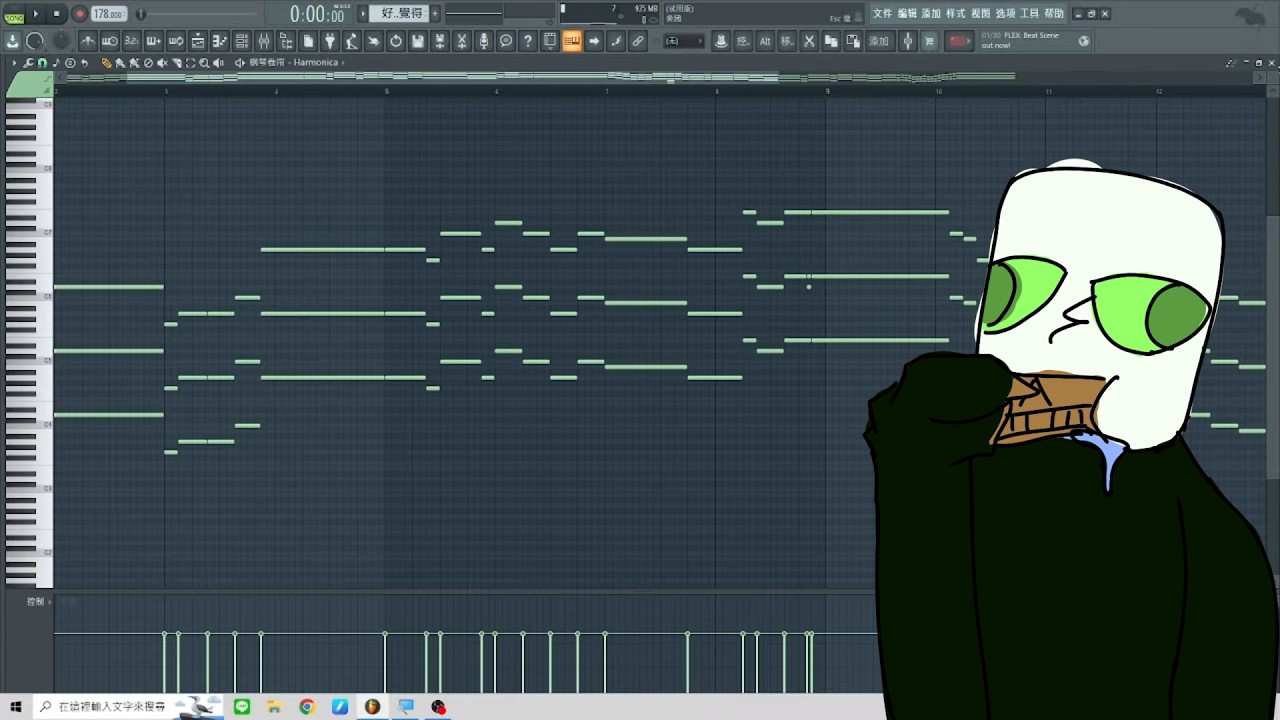Click the master volume knob
Image resolution: width=1280 pixels, height=720 pixels.
click(x=35, y=41)
